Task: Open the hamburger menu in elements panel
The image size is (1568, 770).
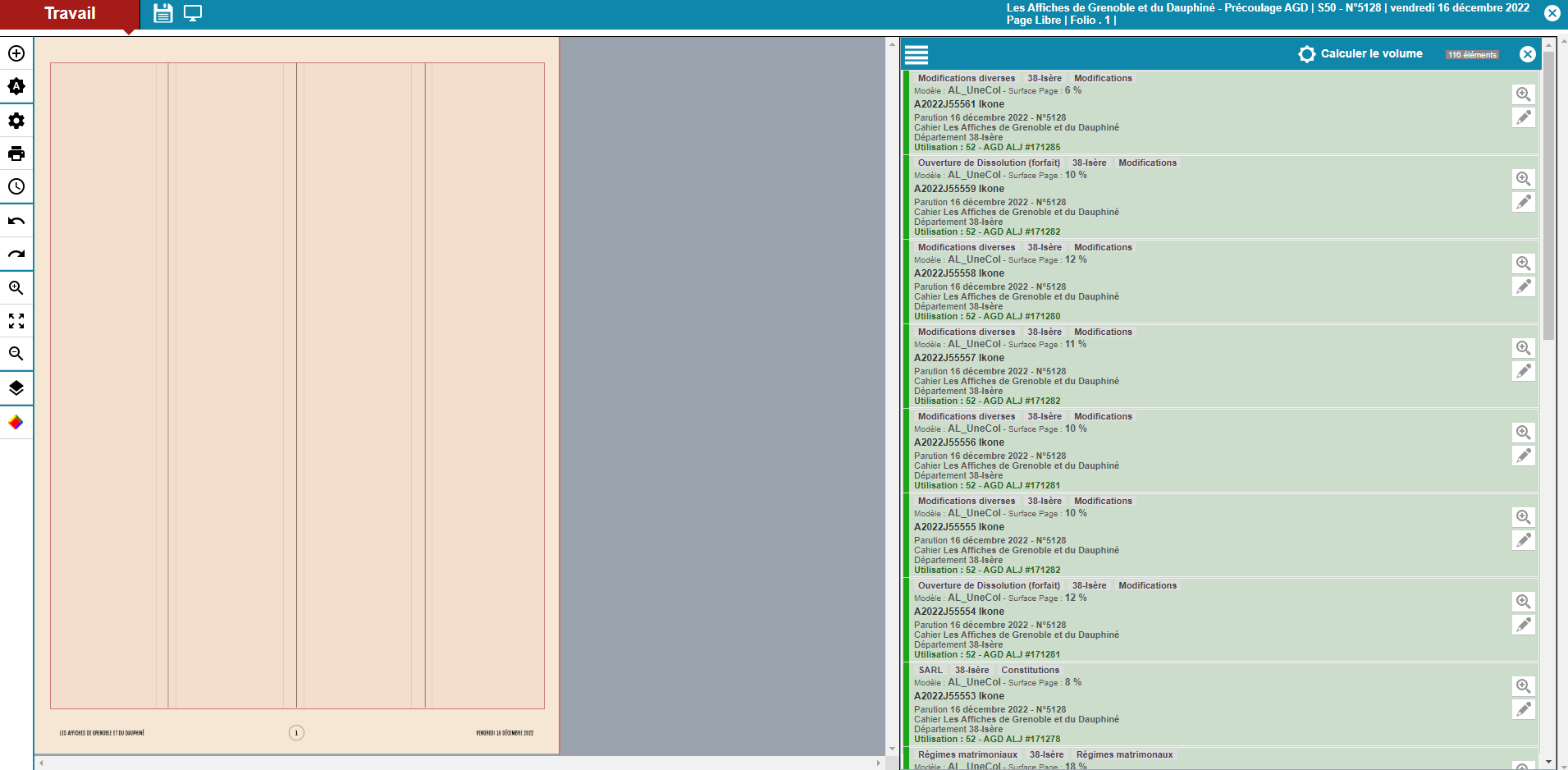Action: click(x=916, y=55)
